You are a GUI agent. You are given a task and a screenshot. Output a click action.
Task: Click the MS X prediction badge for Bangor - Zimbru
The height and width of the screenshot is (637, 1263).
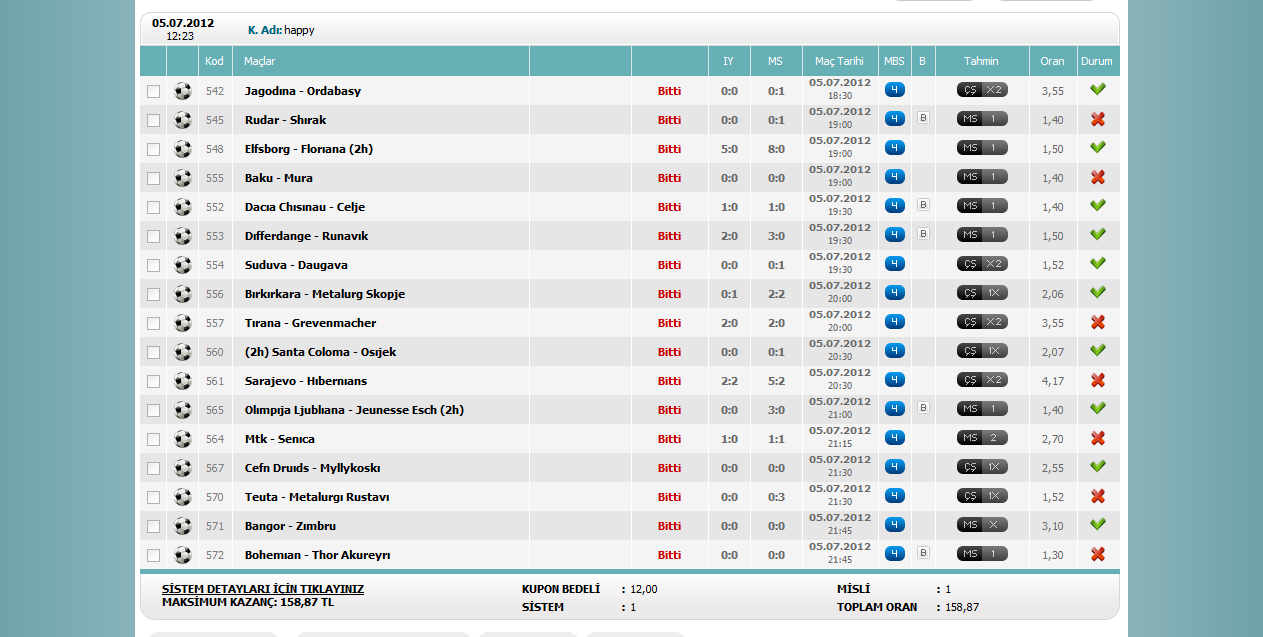pos(981,525)
